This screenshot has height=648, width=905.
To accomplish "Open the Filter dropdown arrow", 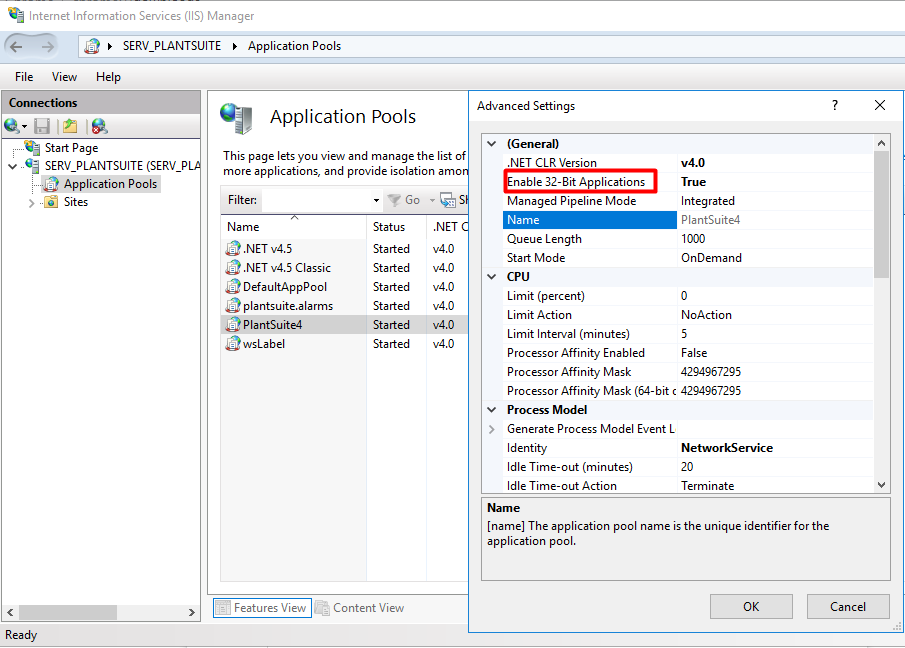I will [x=376, y=200].
